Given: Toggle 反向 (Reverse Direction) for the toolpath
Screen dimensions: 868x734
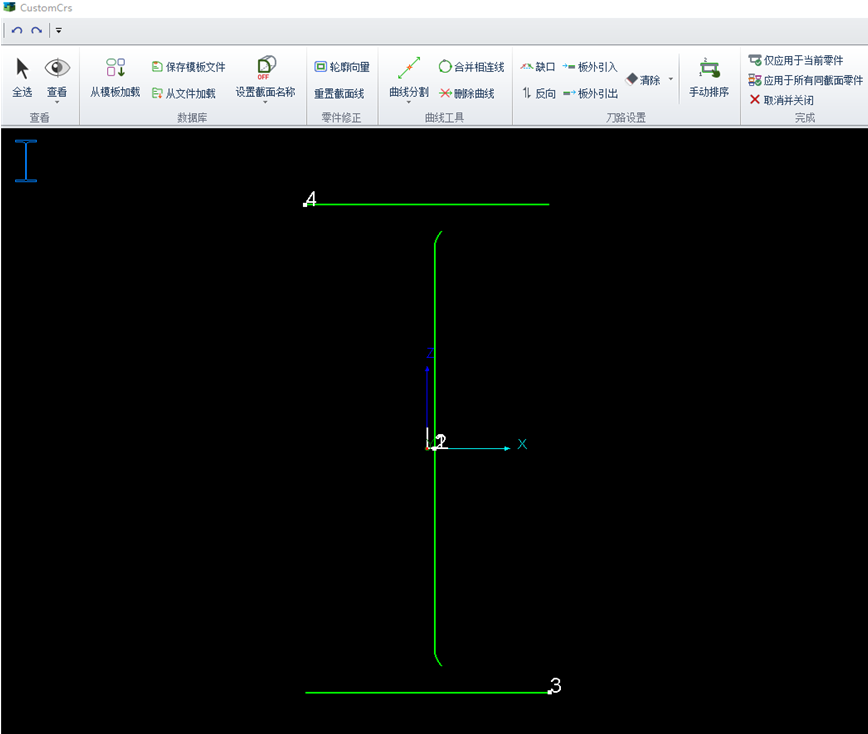Looking at the screenshot, I should (538, 93).
